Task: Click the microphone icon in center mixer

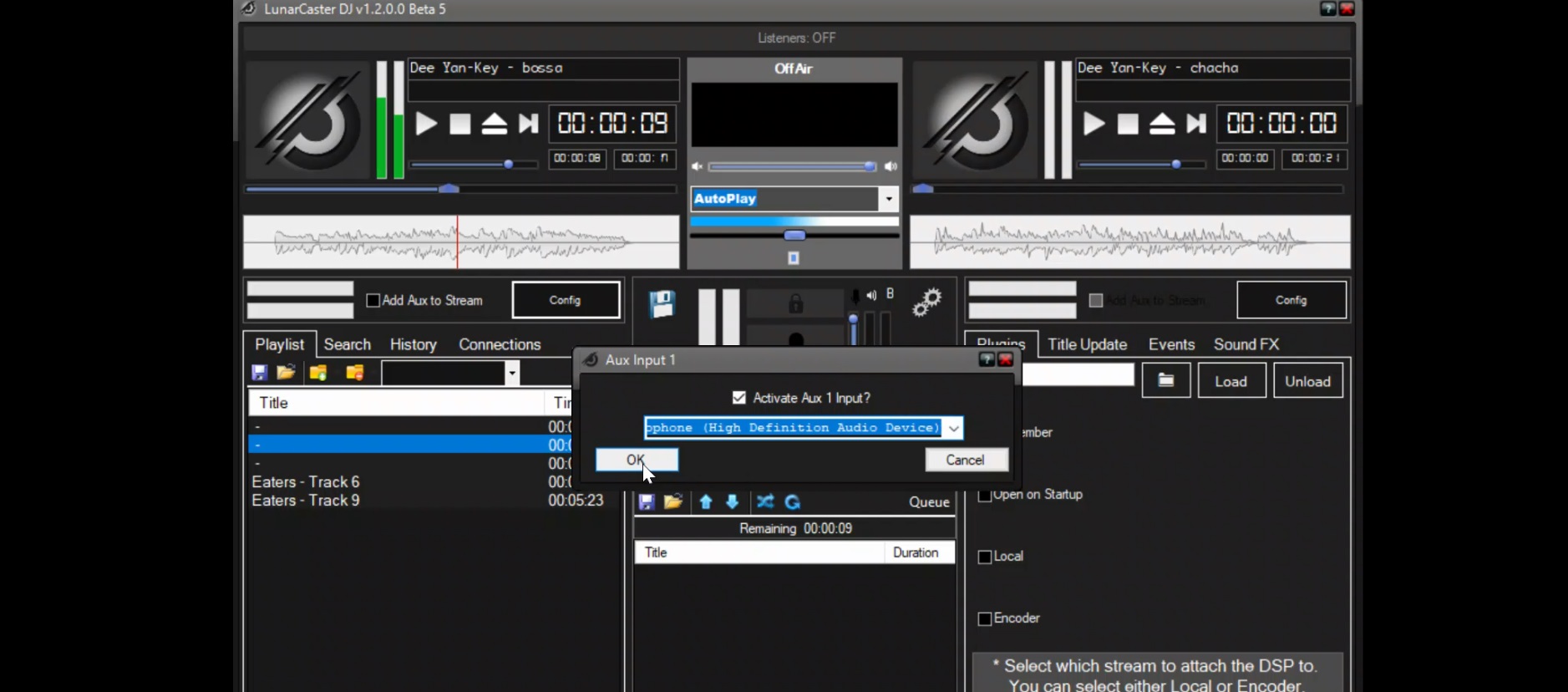Action: (x=855, y=297)
